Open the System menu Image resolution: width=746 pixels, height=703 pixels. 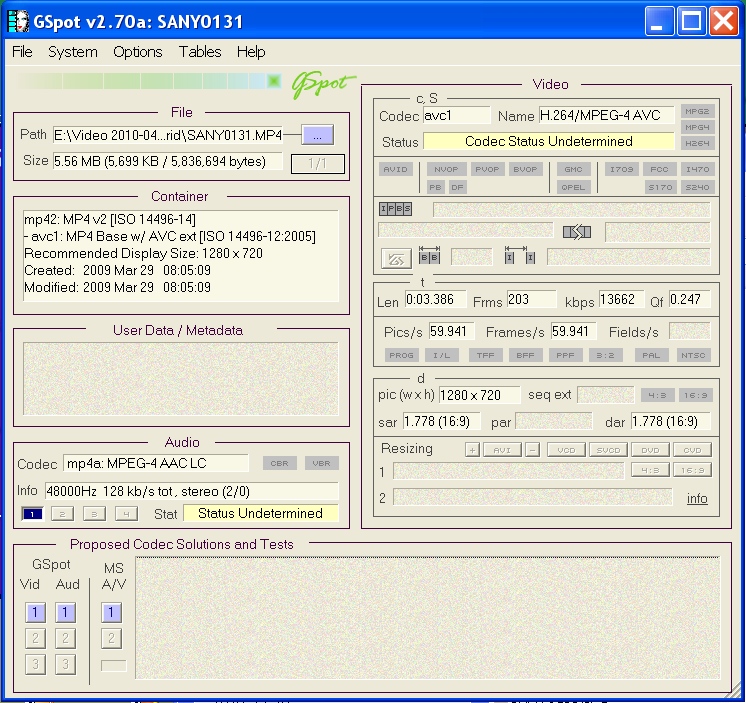coord(73,51)
